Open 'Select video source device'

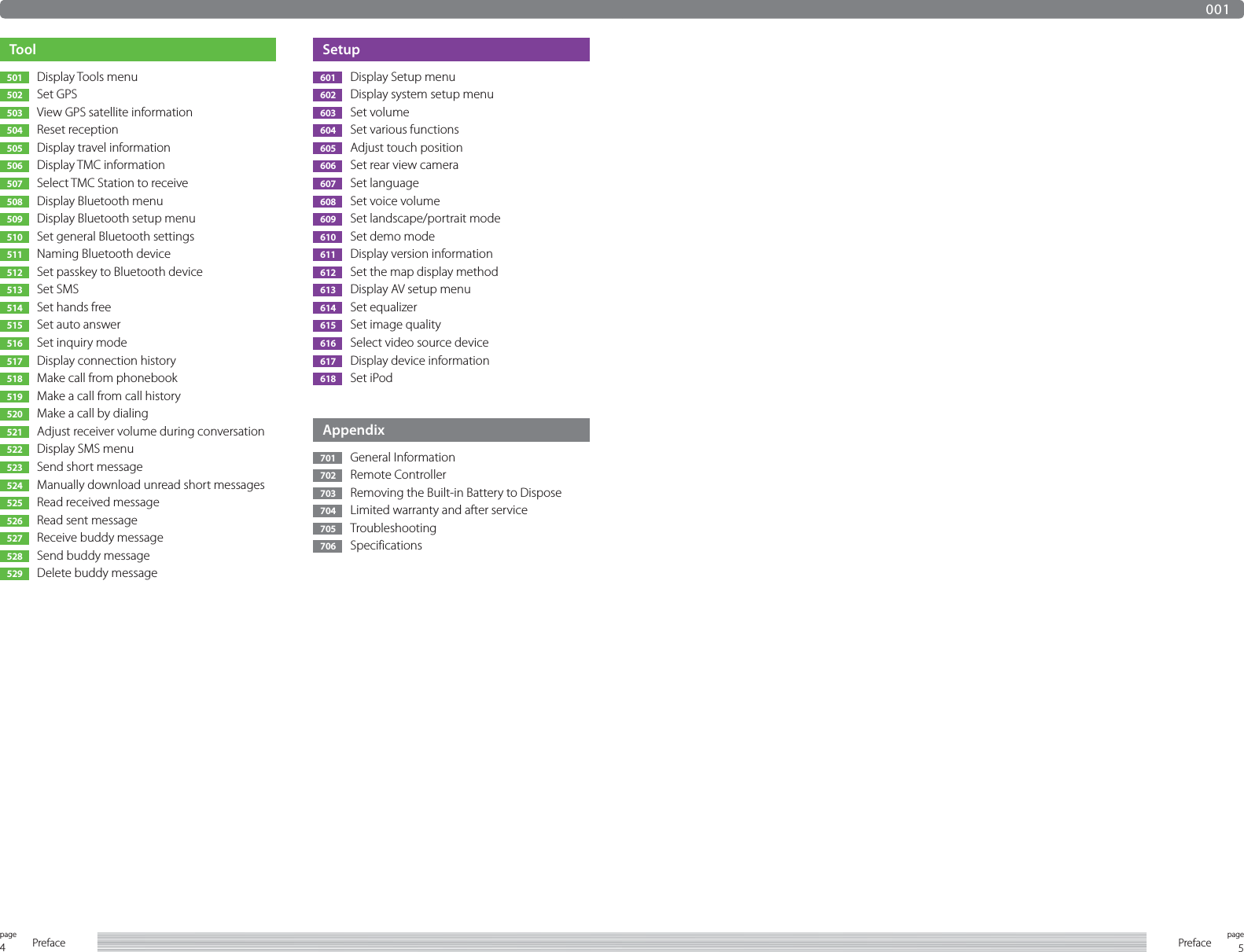point(419,343)
